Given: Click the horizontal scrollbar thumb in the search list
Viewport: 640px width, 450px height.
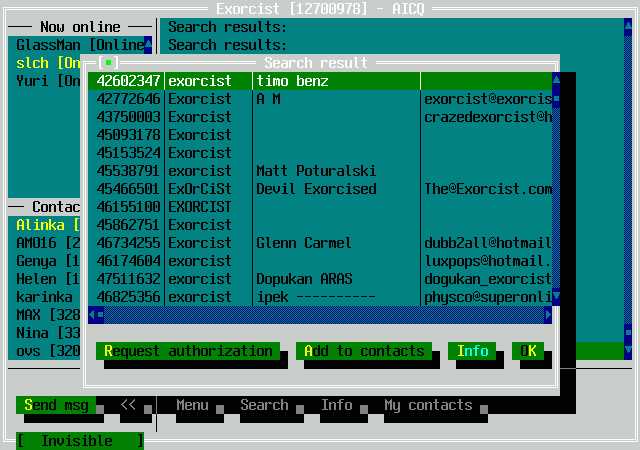Looking at the screenshot, I should [100, 315].
